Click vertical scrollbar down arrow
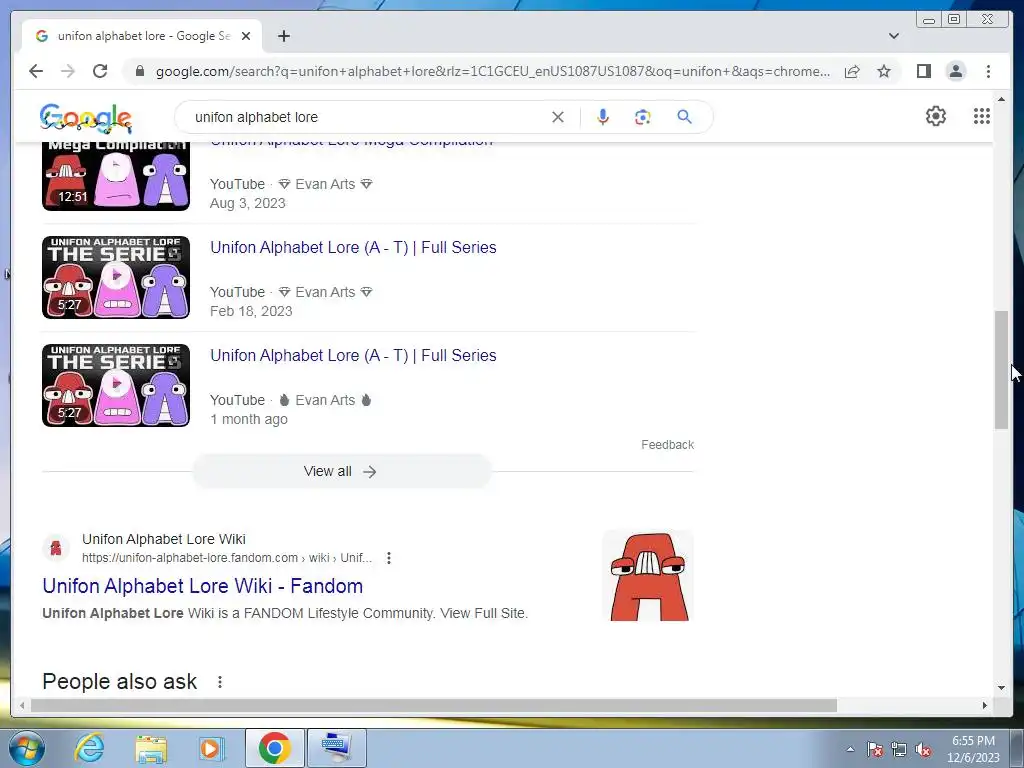 (1001, 687)
